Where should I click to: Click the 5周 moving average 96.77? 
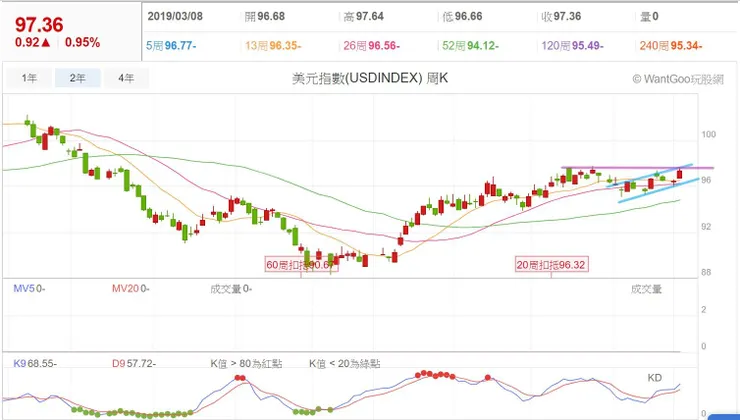coord(171,46)
